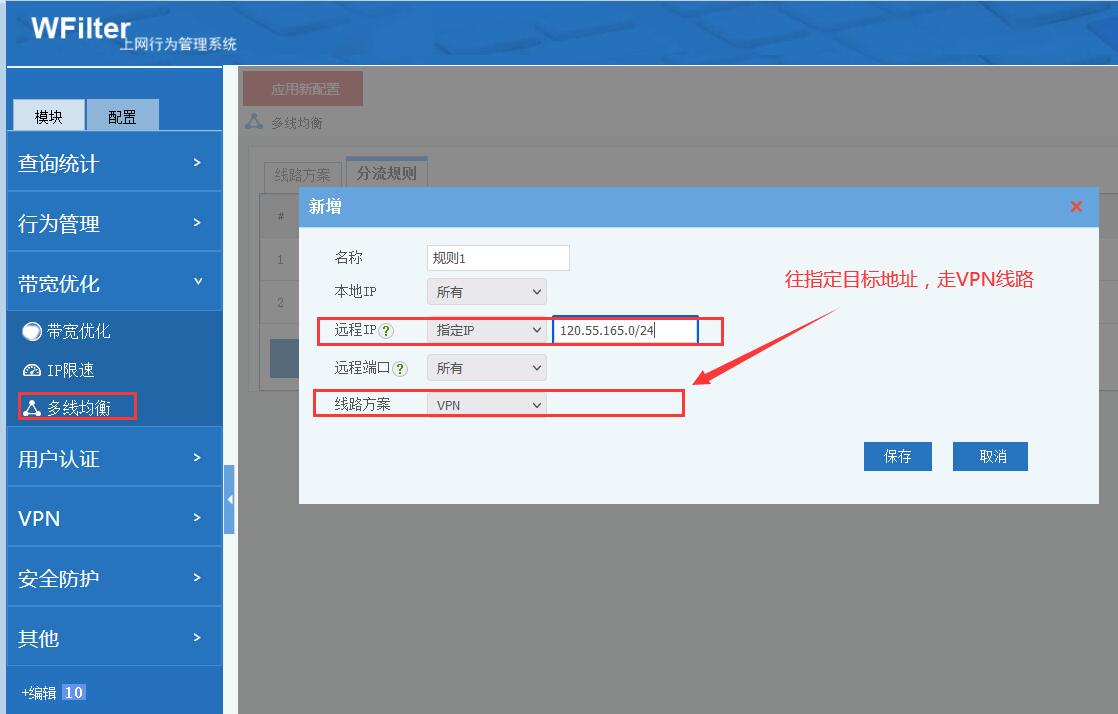Close the 新增 dialog with the red X

(x=1076, y=207)
